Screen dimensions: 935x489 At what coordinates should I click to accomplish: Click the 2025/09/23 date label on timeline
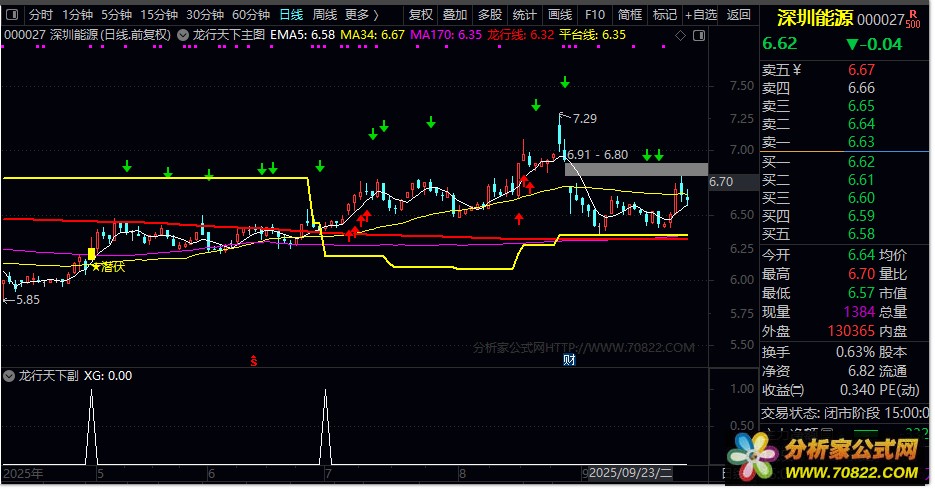(631, 472)
